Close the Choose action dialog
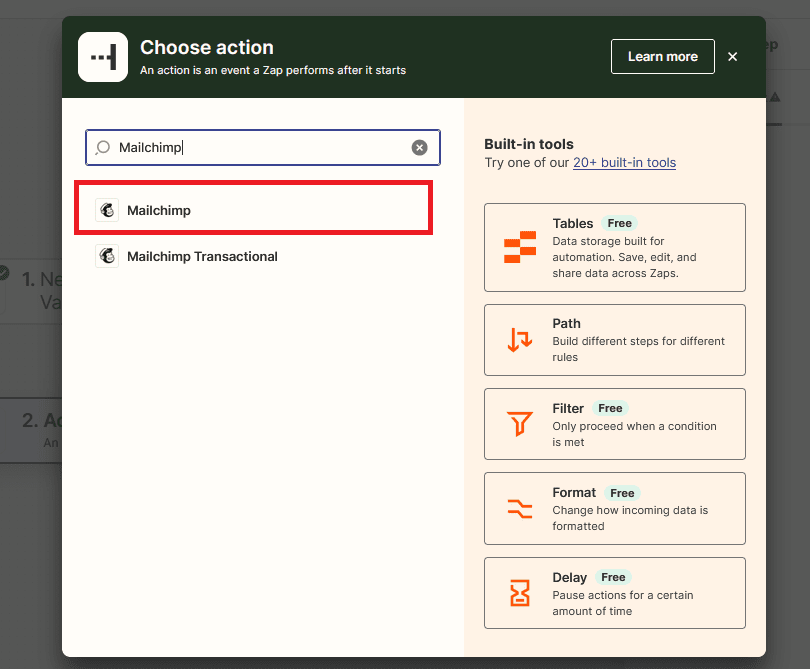This screenshot has height=669, width=810. coord(733,57)
